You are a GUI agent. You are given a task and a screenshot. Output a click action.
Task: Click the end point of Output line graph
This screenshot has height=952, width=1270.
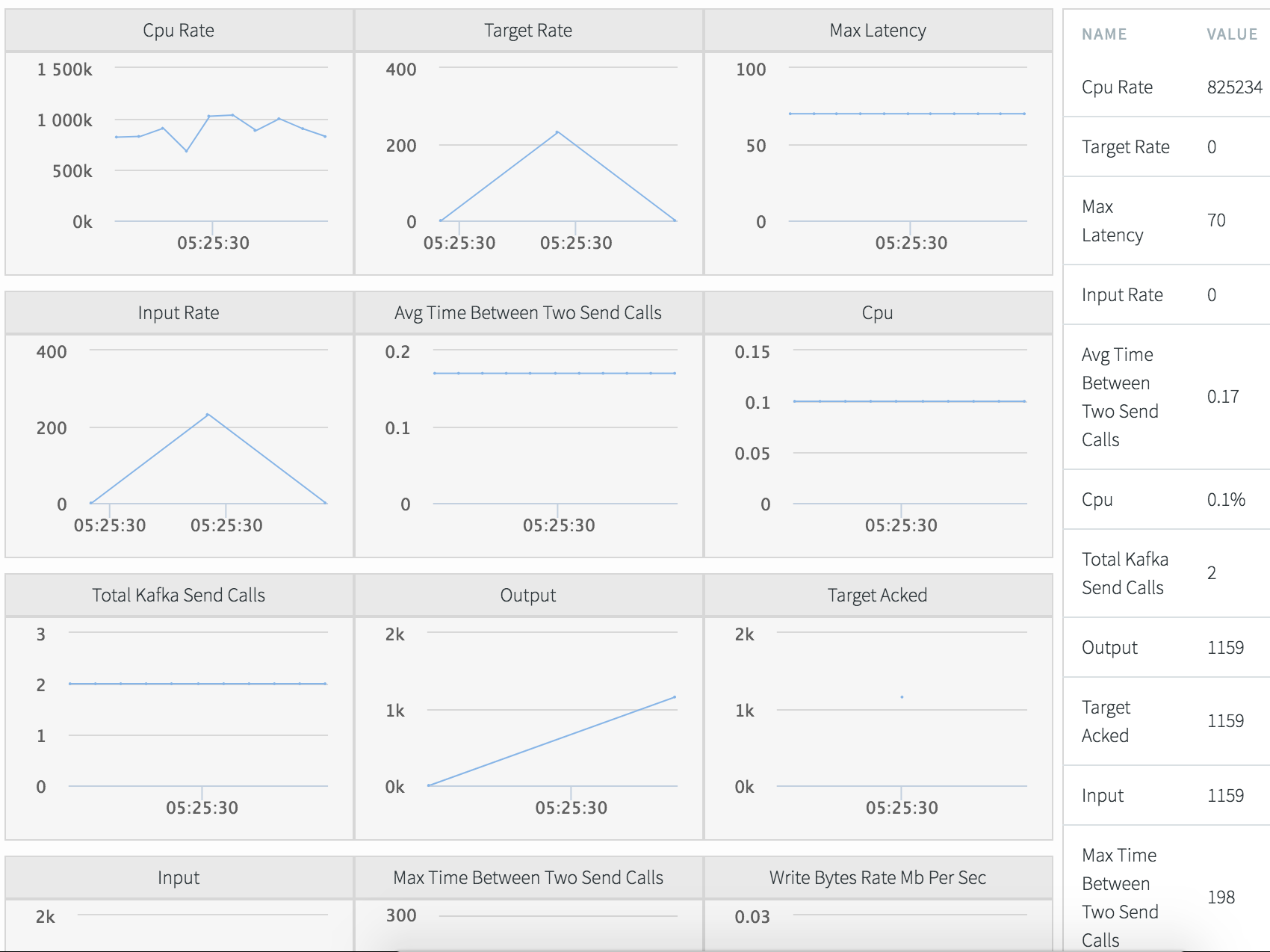pos(675,697)
